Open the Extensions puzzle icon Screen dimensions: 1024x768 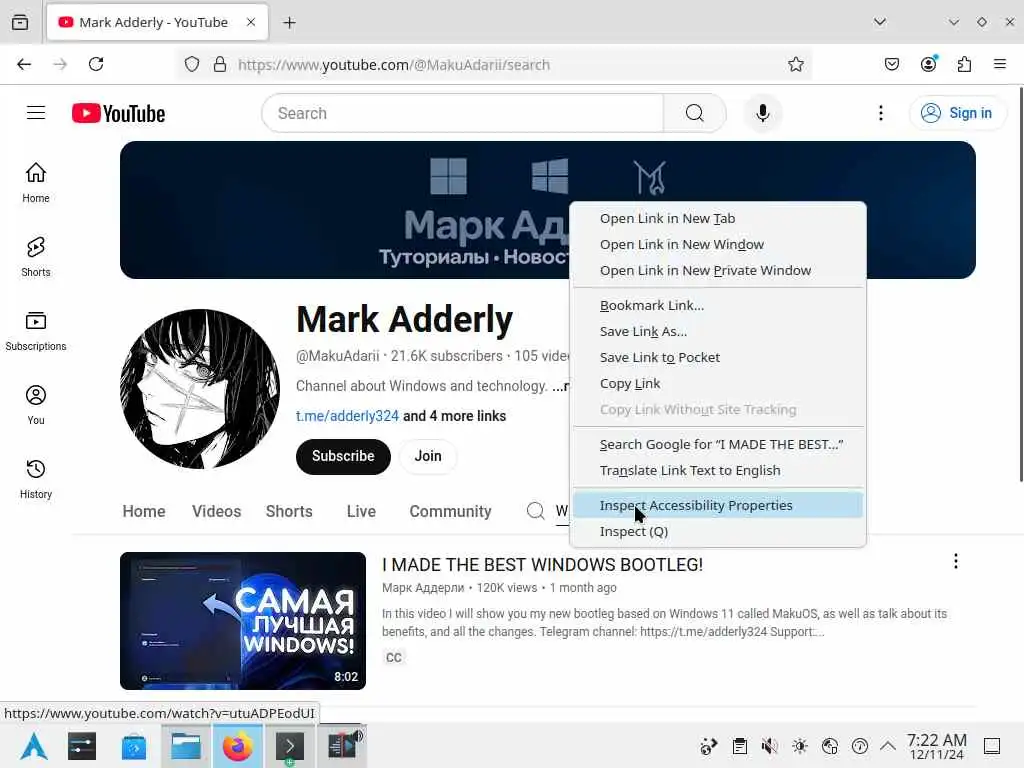coord(964,64)
